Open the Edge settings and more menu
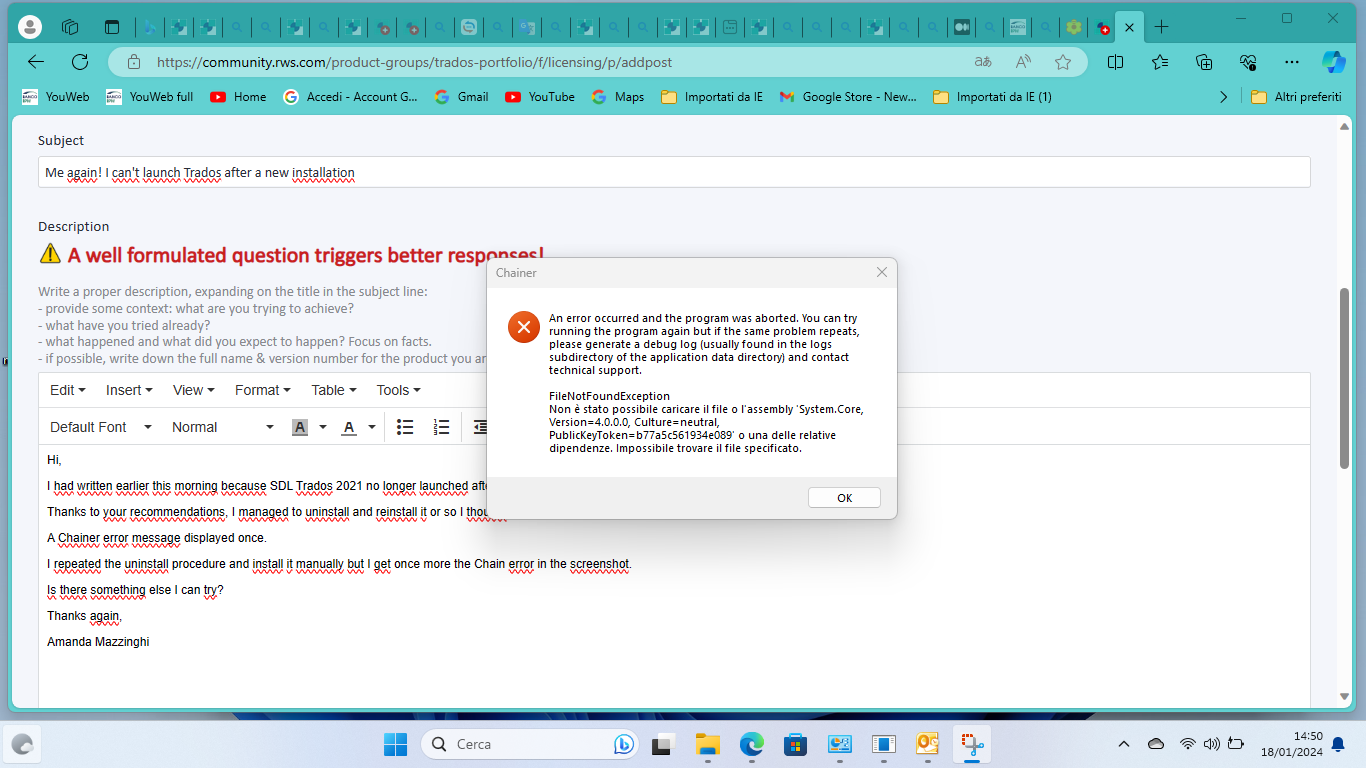 1291,62
